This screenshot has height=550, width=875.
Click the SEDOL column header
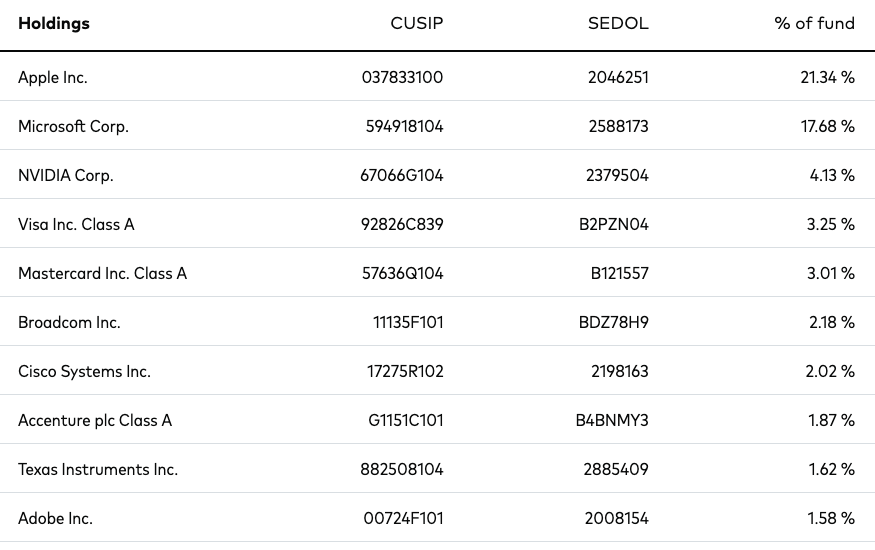(618, 23)
